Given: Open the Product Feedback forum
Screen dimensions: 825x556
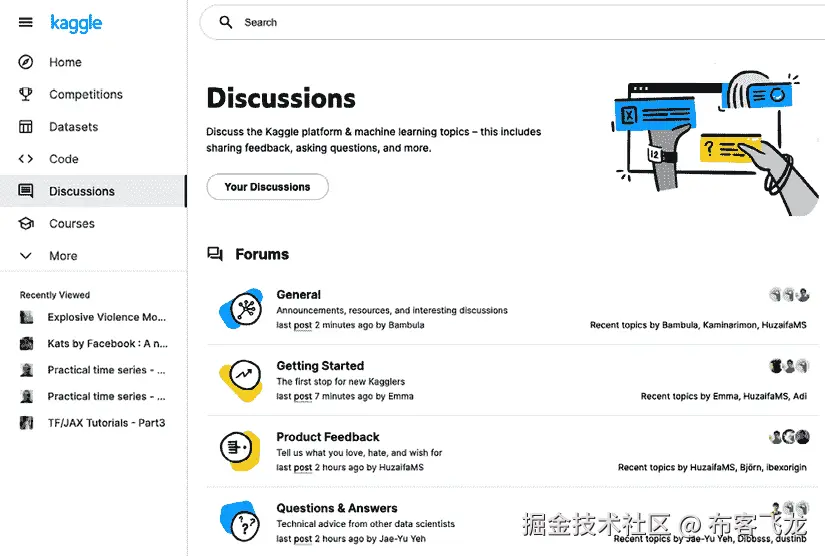Looking at the screenshot, I should [328, 437].
